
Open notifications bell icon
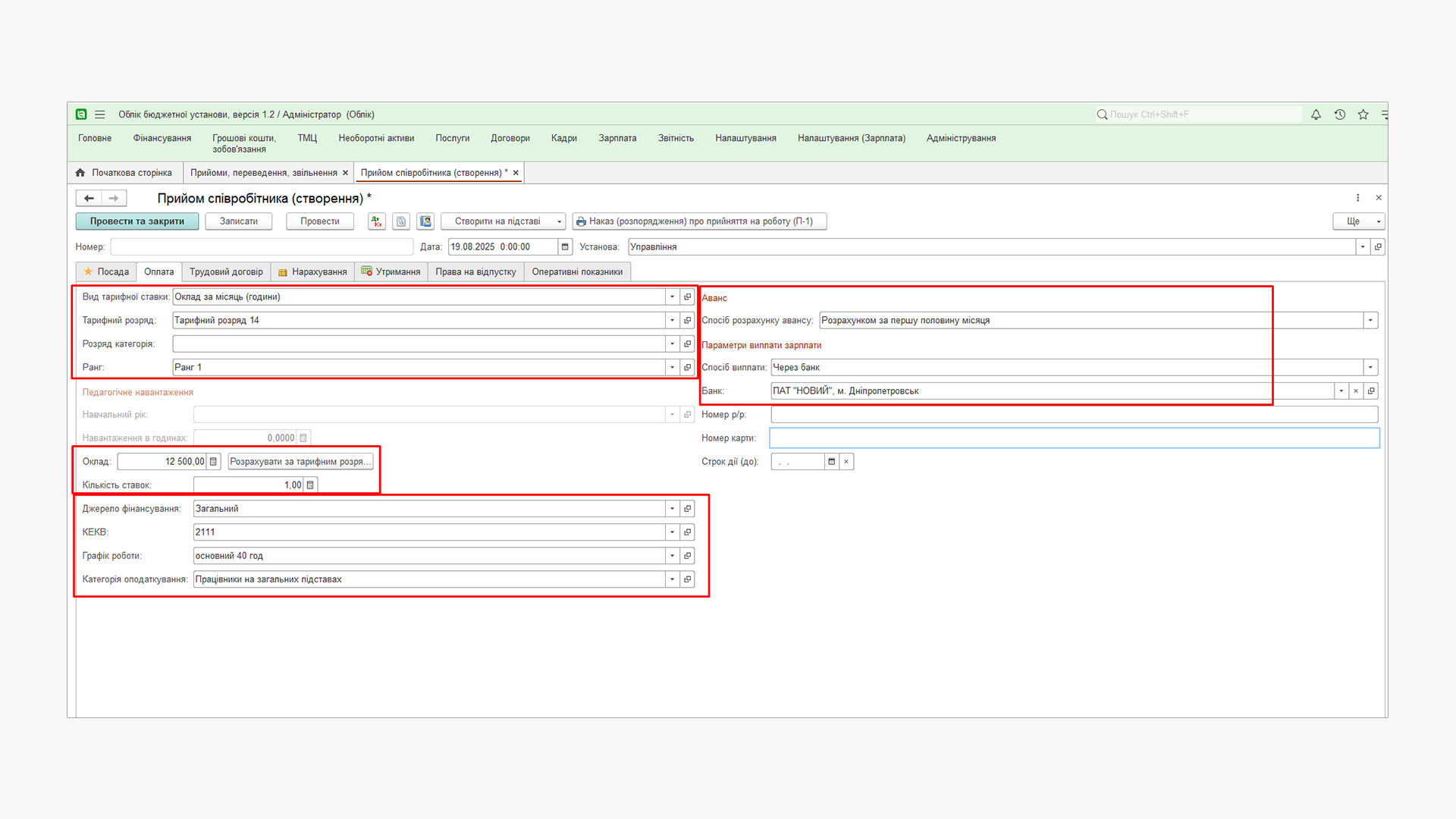coord(1316,115)
